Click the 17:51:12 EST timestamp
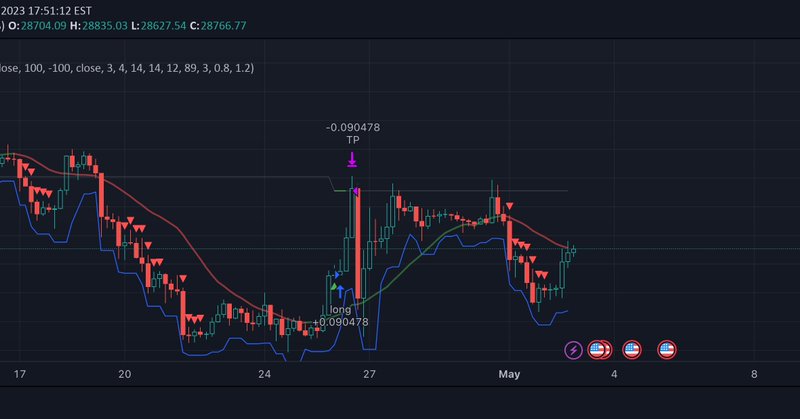The width and height of the screenshot is (800, 419). point(59,10)
